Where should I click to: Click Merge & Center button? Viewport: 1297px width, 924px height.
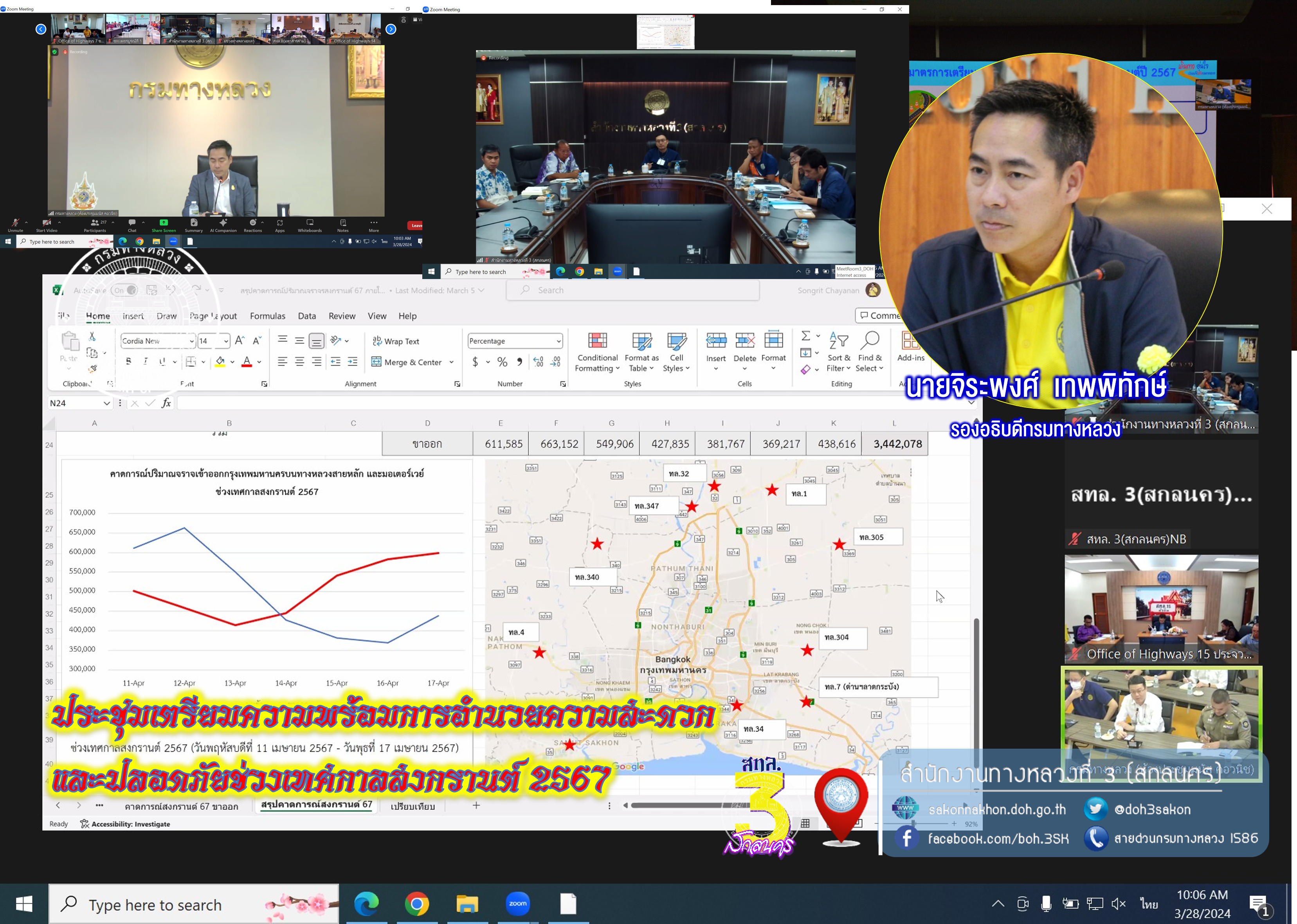[407, 362]
